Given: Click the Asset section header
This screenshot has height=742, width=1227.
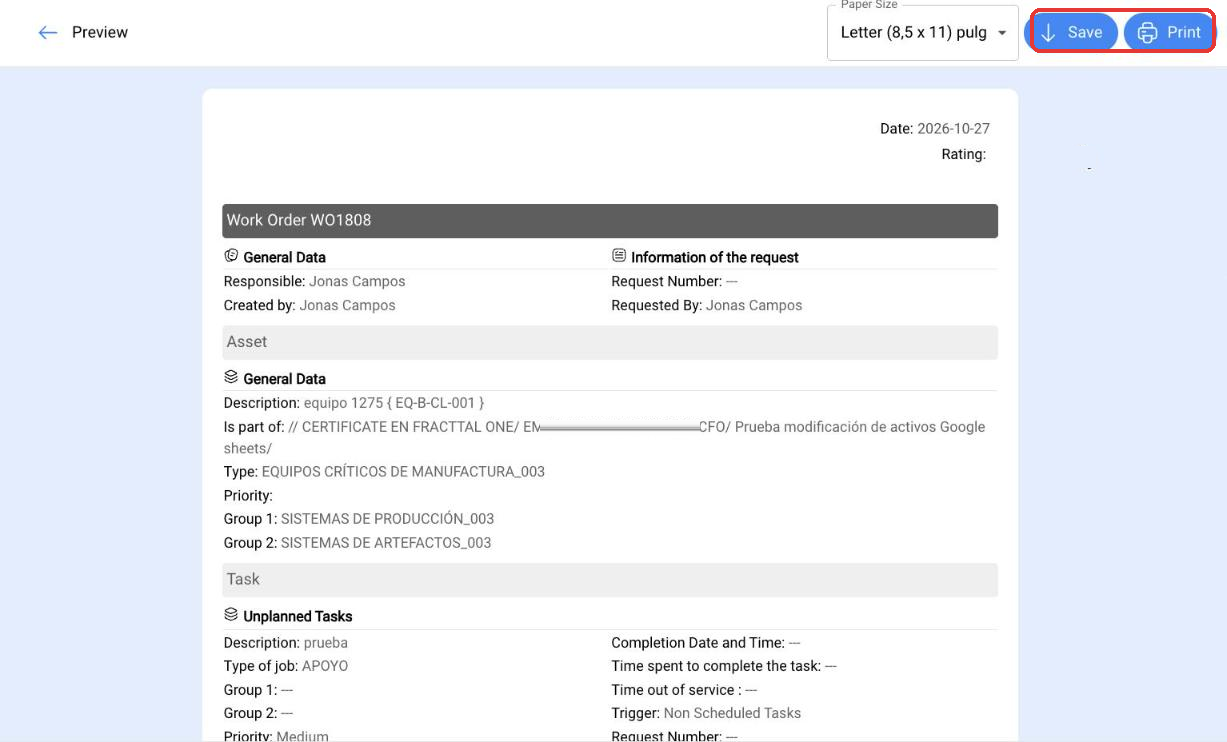Looking at the screenshot, I should [610, 342].
